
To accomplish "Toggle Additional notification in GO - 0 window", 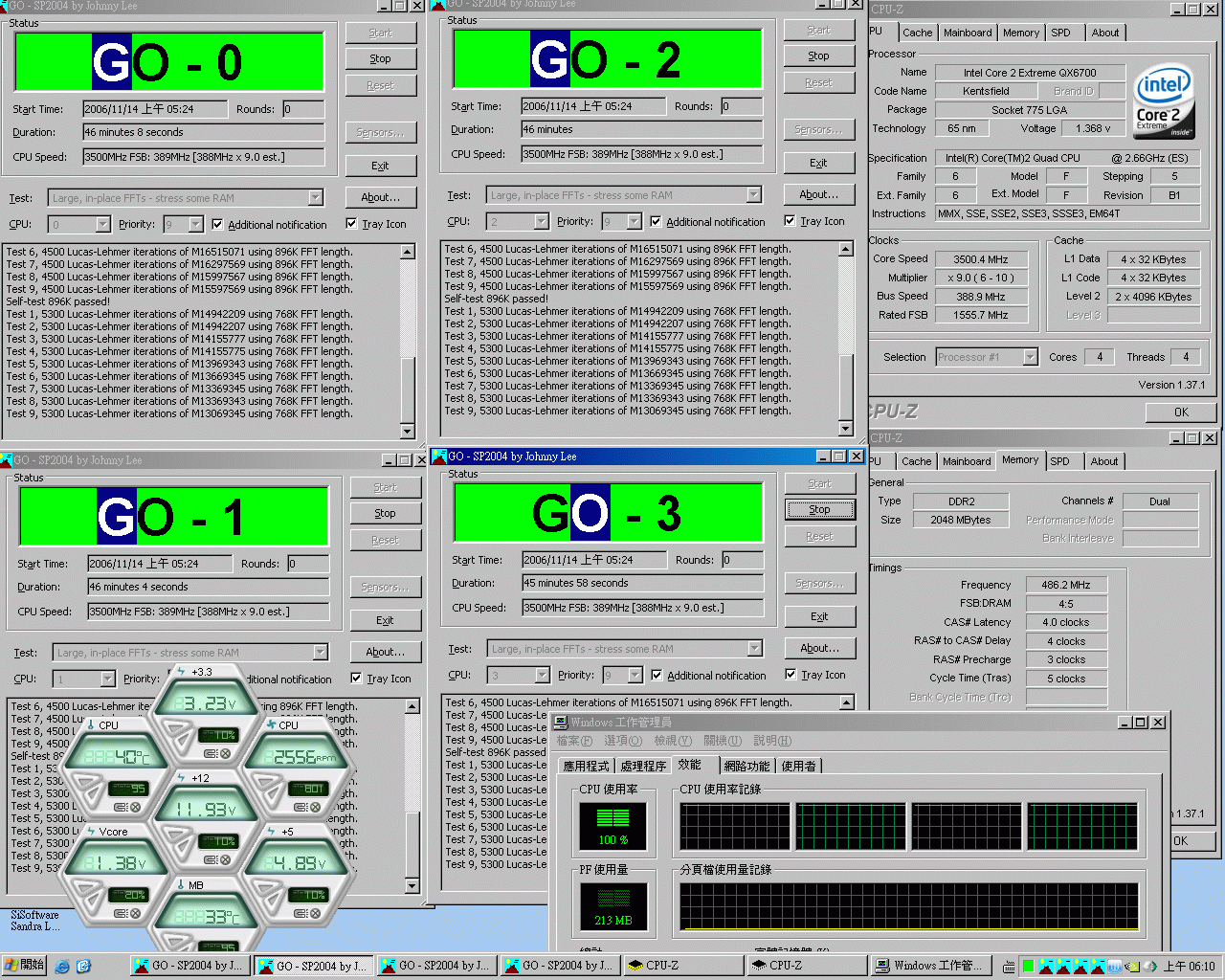I will click(217, 224).
